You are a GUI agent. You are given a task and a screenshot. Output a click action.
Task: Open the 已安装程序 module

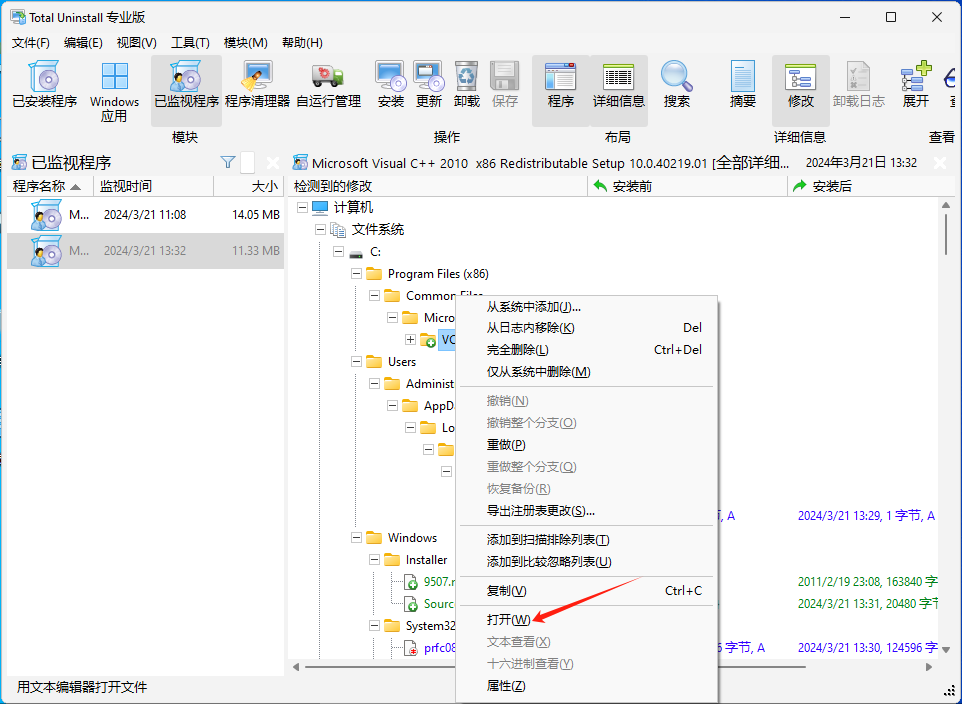[44, 85]
